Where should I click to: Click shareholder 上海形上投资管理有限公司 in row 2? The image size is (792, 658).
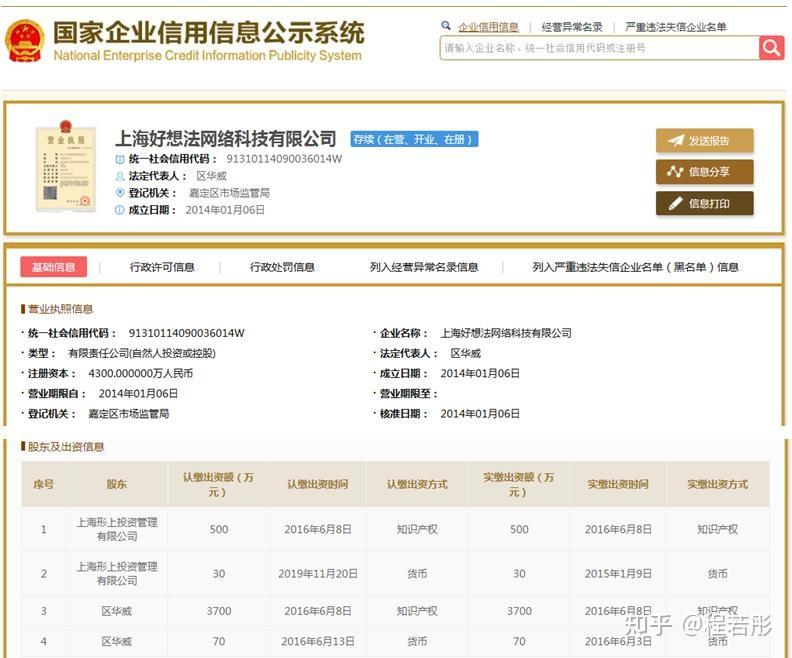(x=117, y=574)
